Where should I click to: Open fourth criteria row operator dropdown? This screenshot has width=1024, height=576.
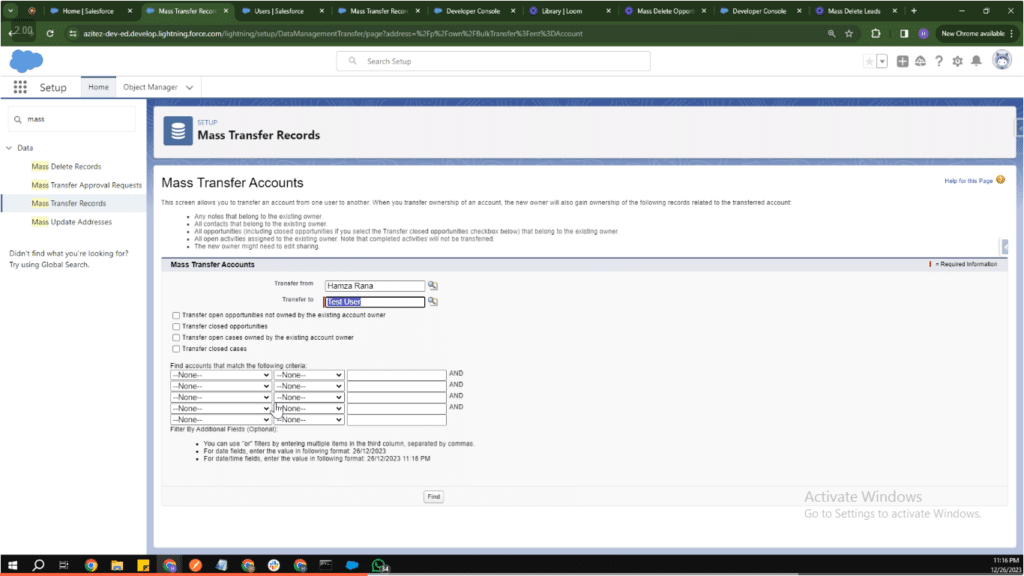[x=309, y=408]
